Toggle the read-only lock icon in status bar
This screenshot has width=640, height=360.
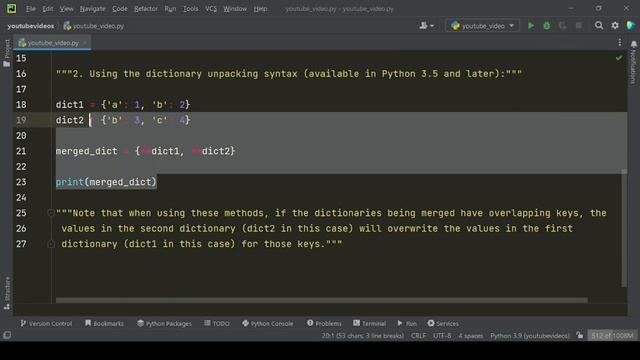point(580,335)
